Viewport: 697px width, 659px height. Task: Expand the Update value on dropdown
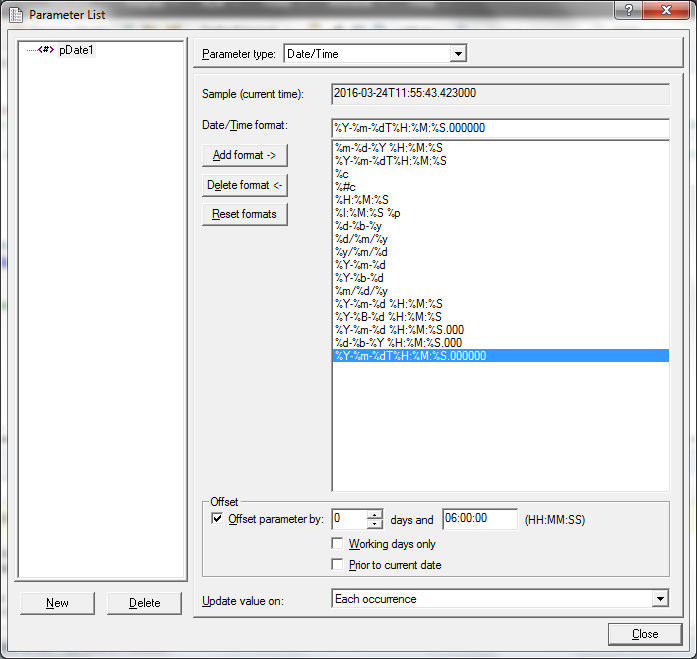coord(659,599)
